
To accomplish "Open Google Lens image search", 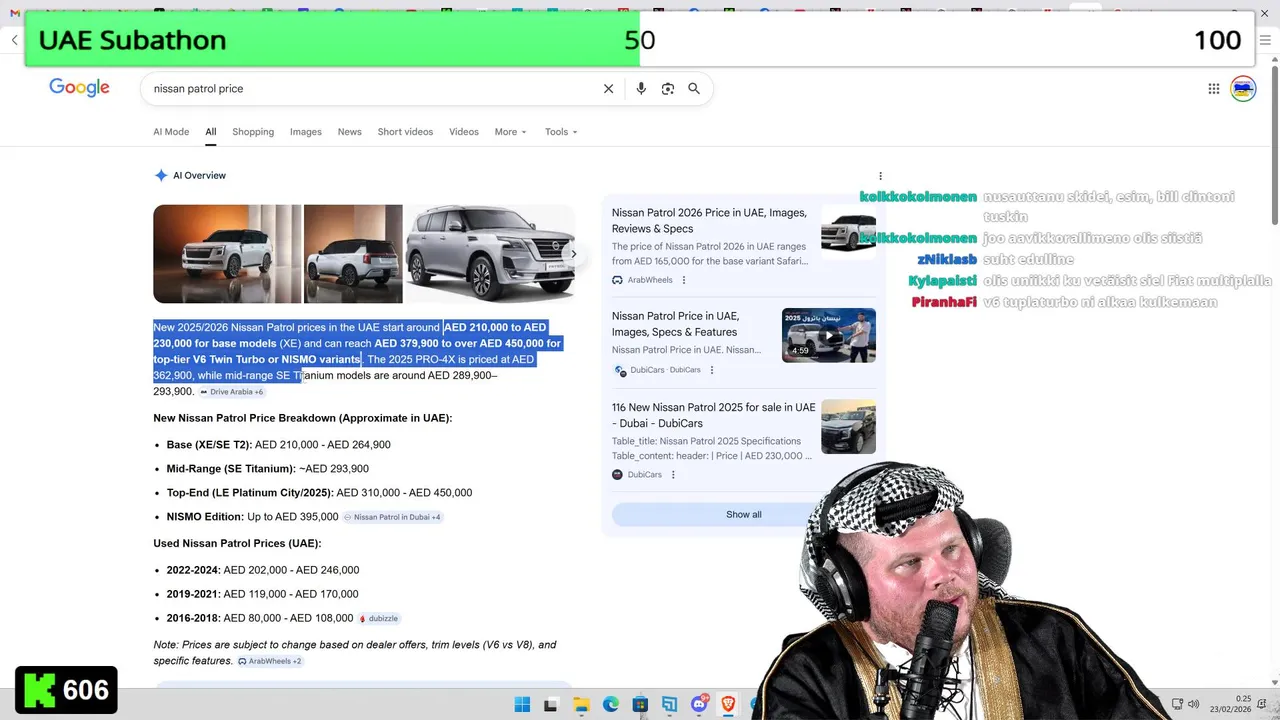I will click(668, 89).
